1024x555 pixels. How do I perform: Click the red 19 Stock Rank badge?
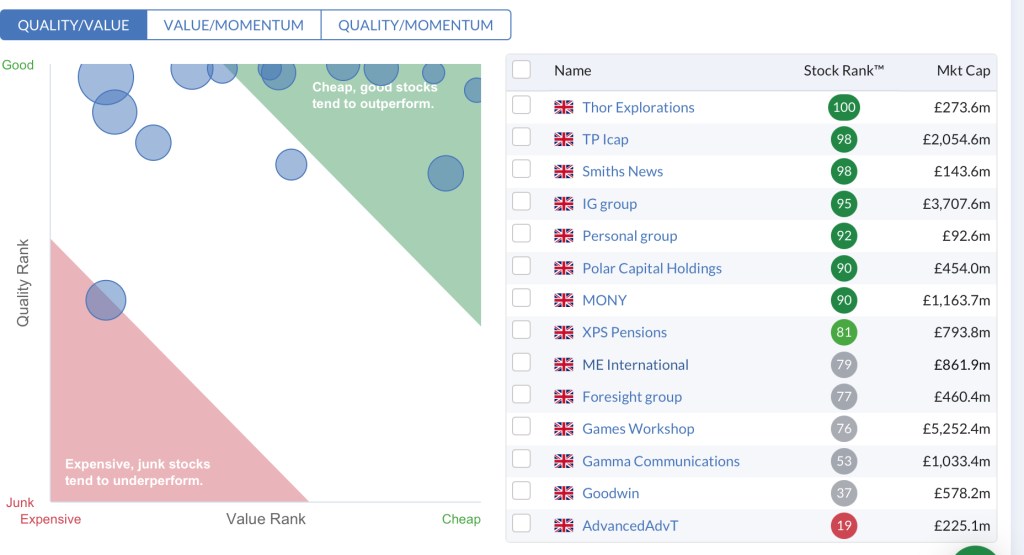(844, 525)
